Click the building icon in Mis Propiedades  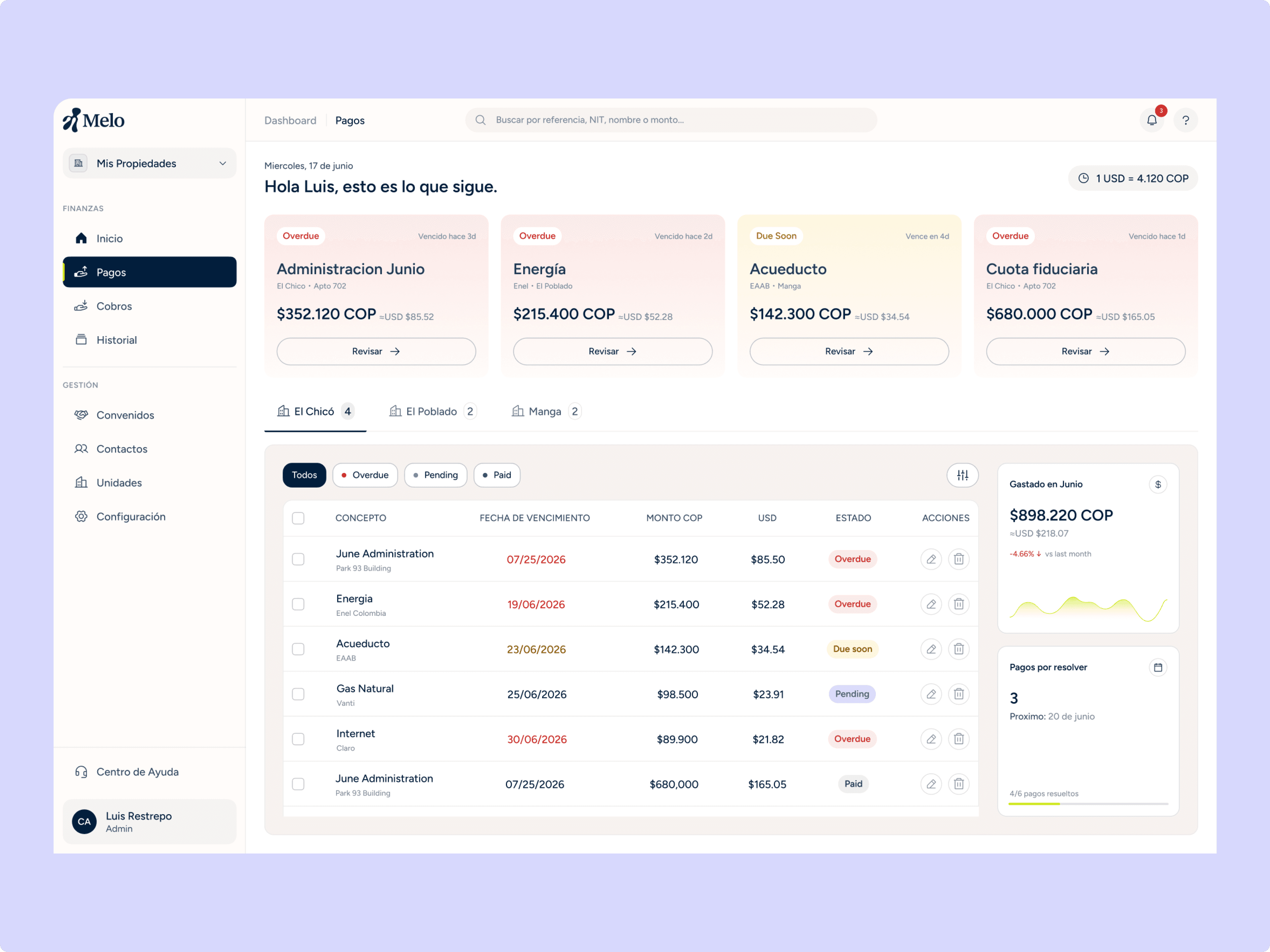click(x=79, y=164)
